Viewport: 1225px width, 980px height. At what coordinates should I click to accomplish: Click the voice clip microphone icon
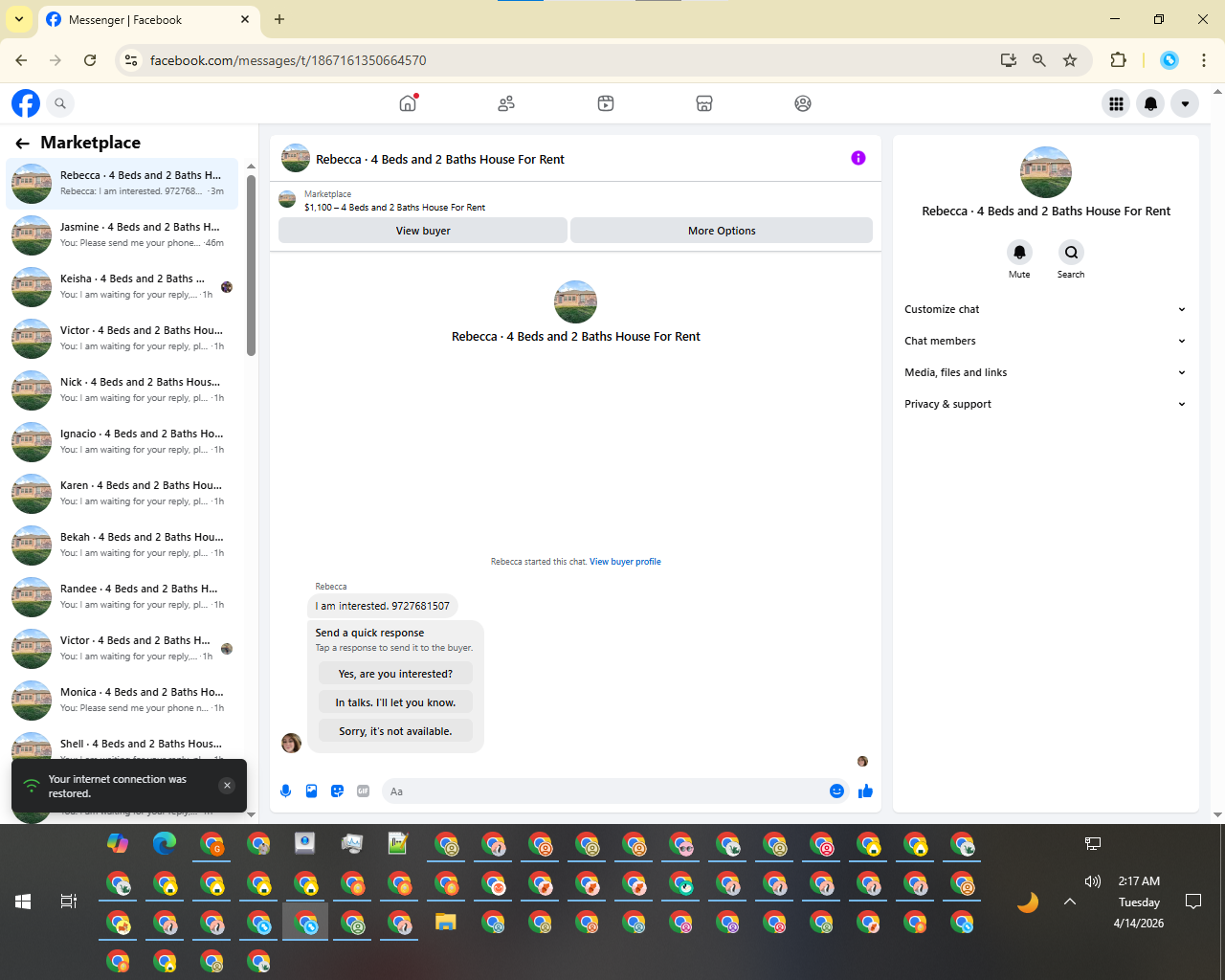tap(285, 791)
